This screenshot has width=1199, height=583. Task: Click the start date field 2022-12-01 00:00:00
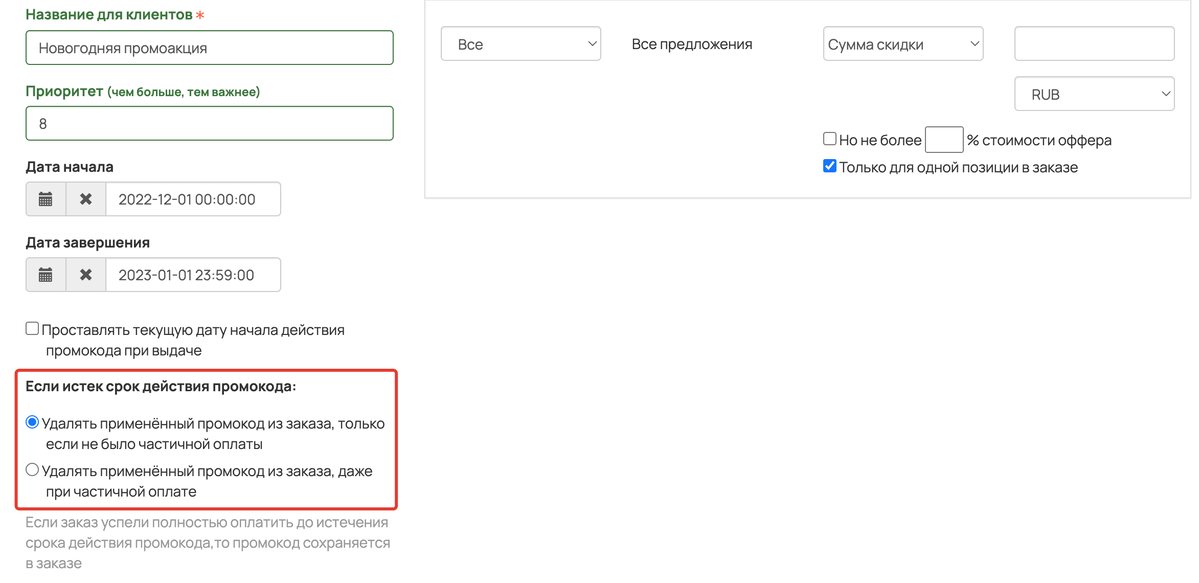(x=193, y=199)
